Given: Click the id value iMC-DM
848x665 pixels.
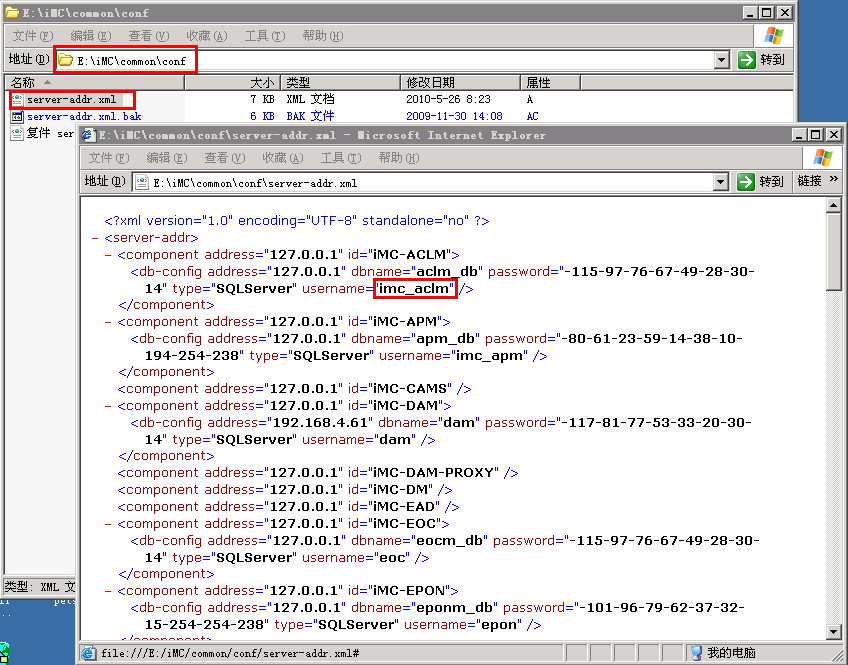Looking at the screenshot, I should [x=401, y=490].
